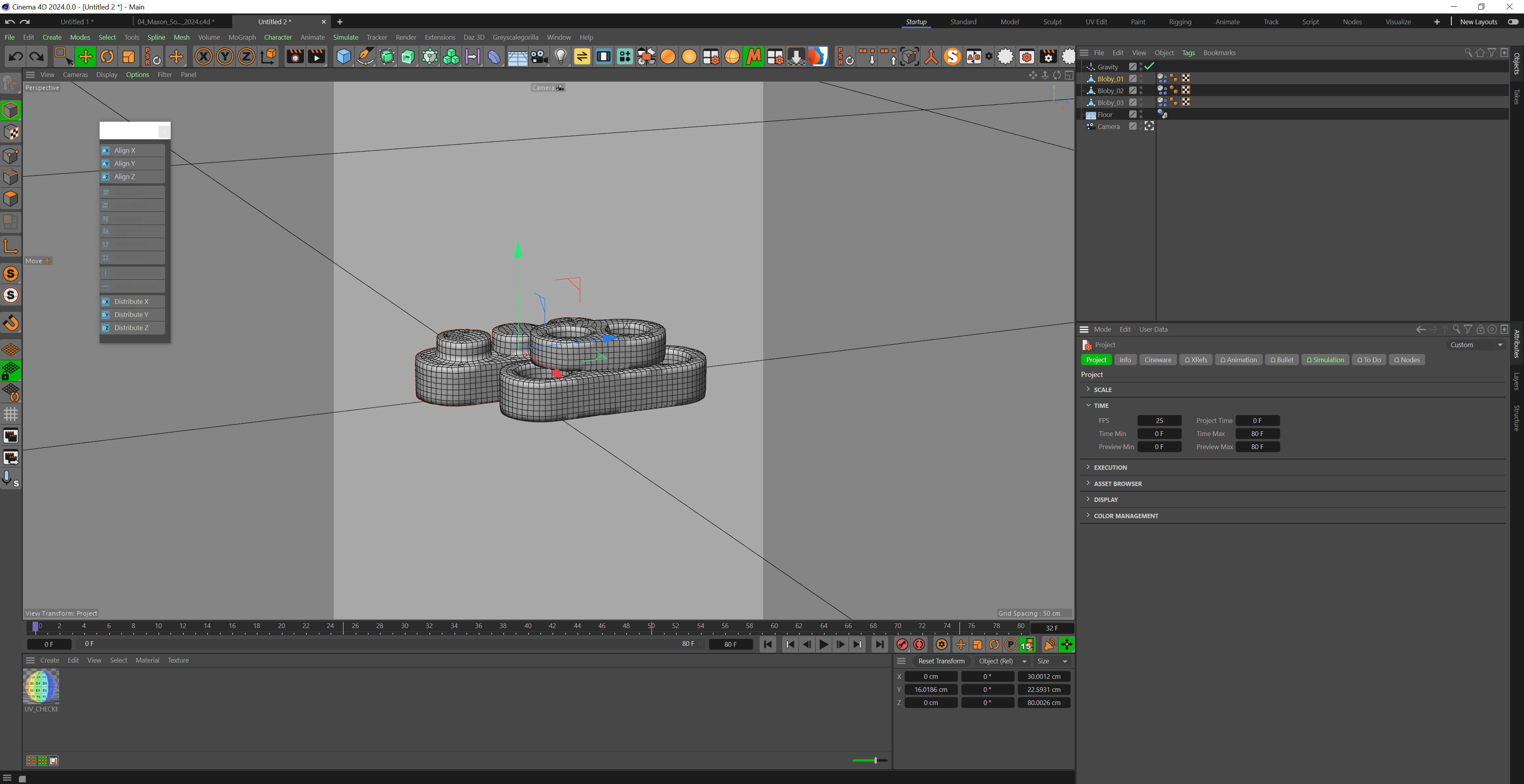Click Render to Picture Viewer icon
Viewport: 1524px width, 784px height.
point(317,57)
